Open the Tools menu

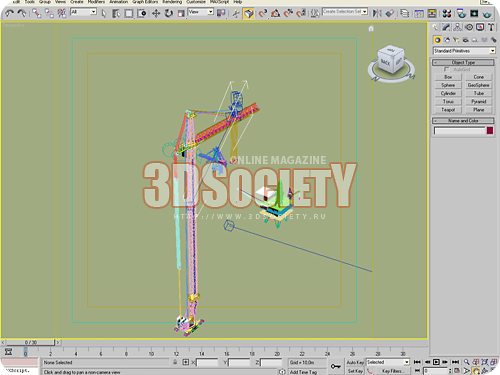[x=29, y=2]
